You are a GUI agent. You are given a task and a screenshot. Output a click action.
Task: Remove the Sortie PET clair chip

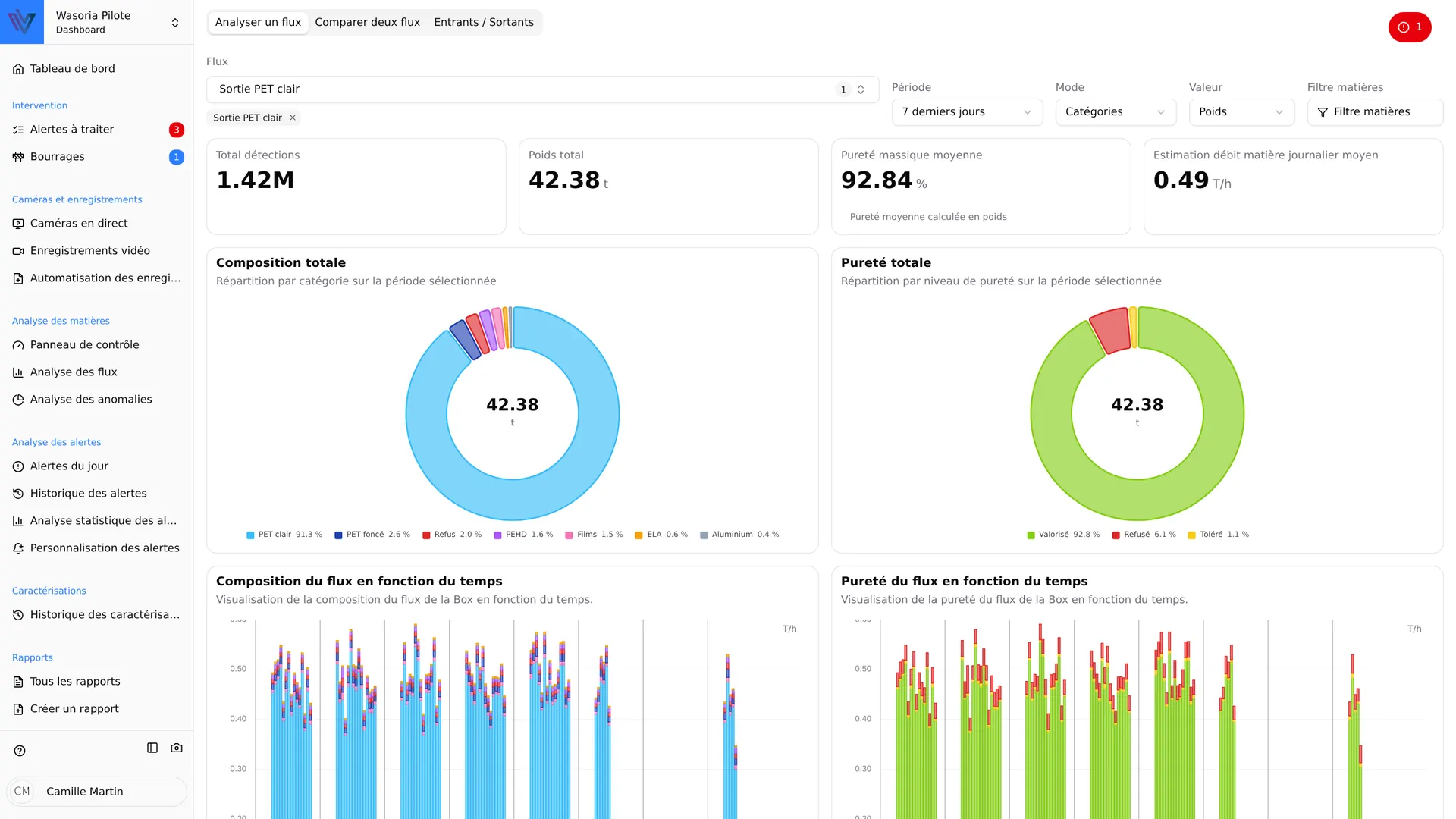point(293,118)
